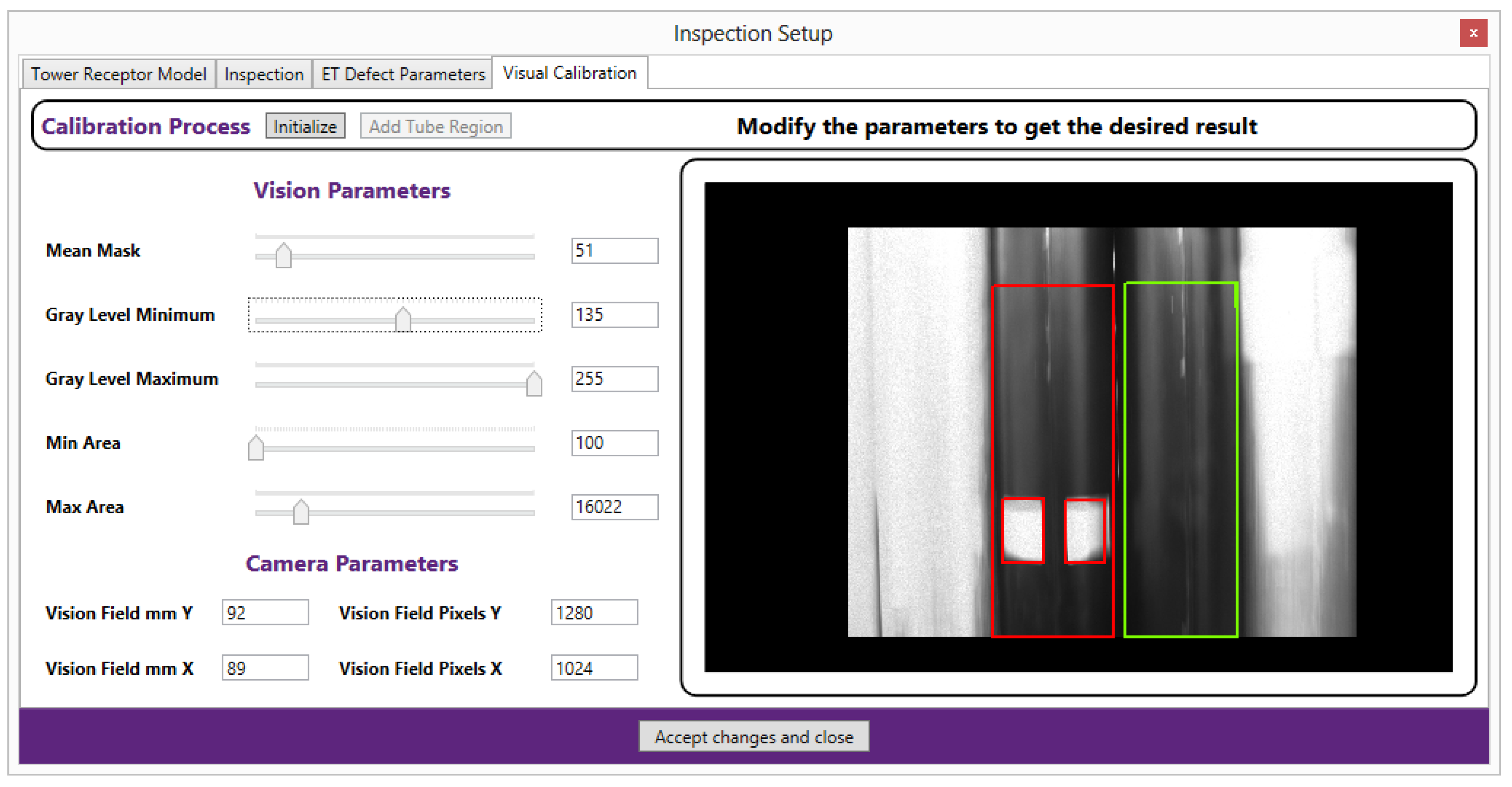The width and height of the screenshot is (1512, 787).
Task: Switch to Tower Receptor Model tab
Action: [x=119, y=74]
